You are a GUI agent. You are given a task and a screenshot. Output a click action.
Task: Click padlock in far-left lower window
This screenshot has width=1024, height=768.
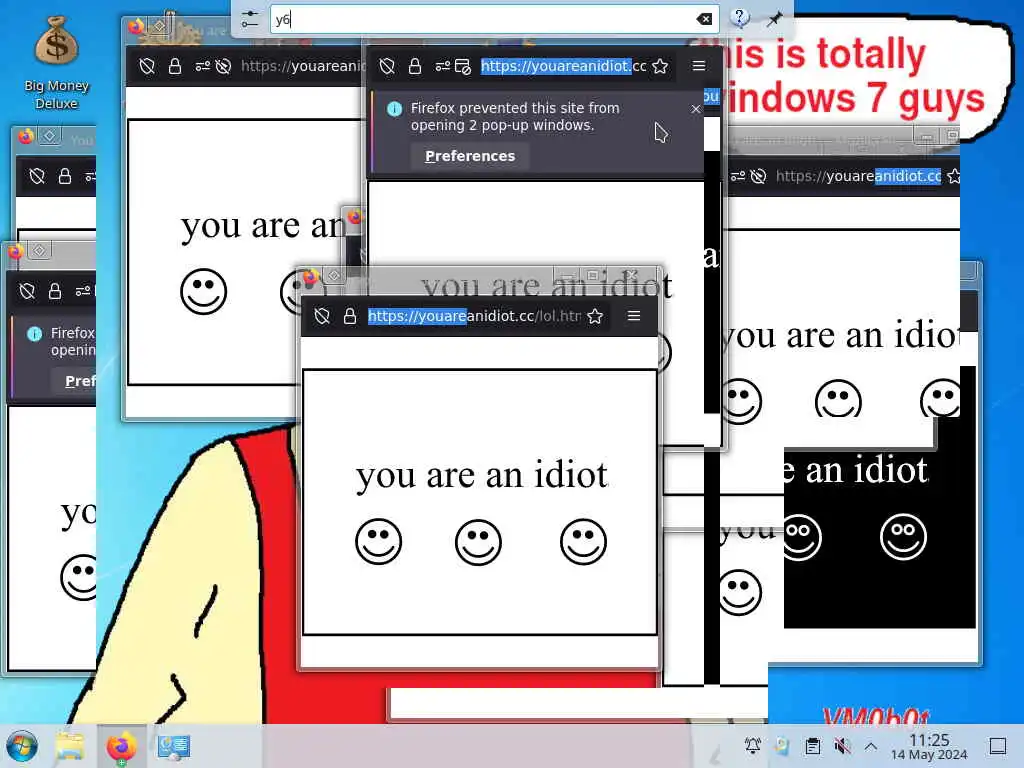[55, 291]
